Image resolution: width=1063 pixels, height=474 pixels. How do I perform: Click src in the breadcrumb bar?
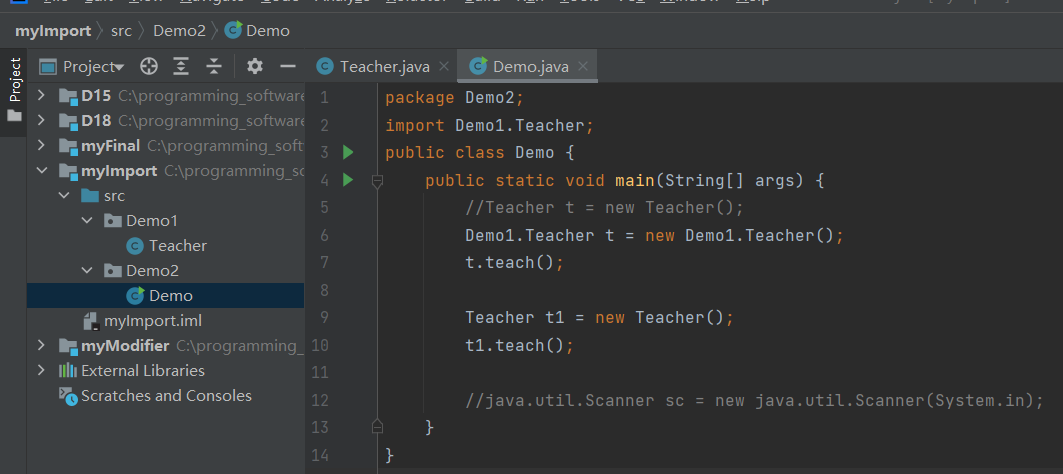[121, 31]
